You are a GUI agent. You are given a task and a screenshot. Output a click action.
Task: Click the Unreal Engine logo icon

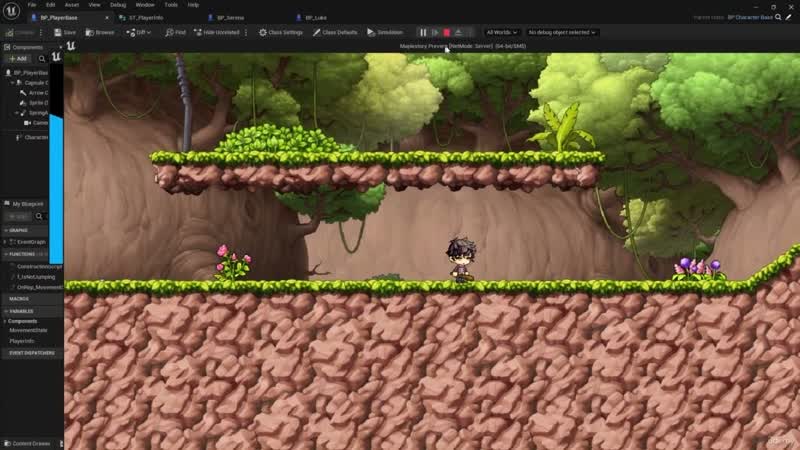coord(11,10)
